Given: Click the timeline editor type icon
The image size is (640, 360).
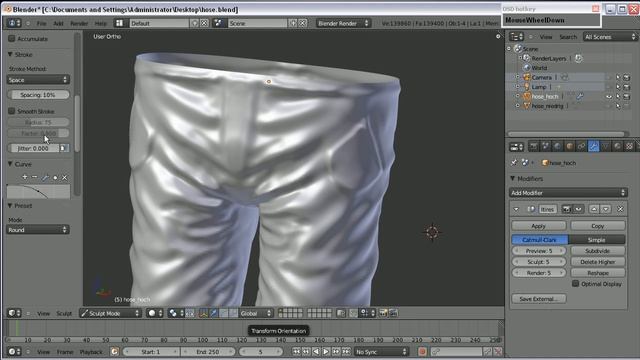Looking at the screenshot, I should (15, 351).
